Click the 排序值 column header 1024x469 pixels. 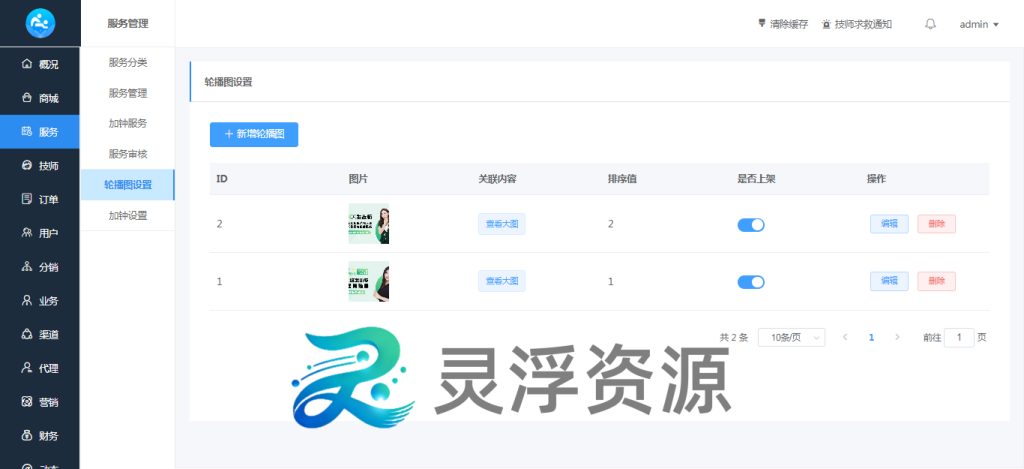(x=622, y=179)
